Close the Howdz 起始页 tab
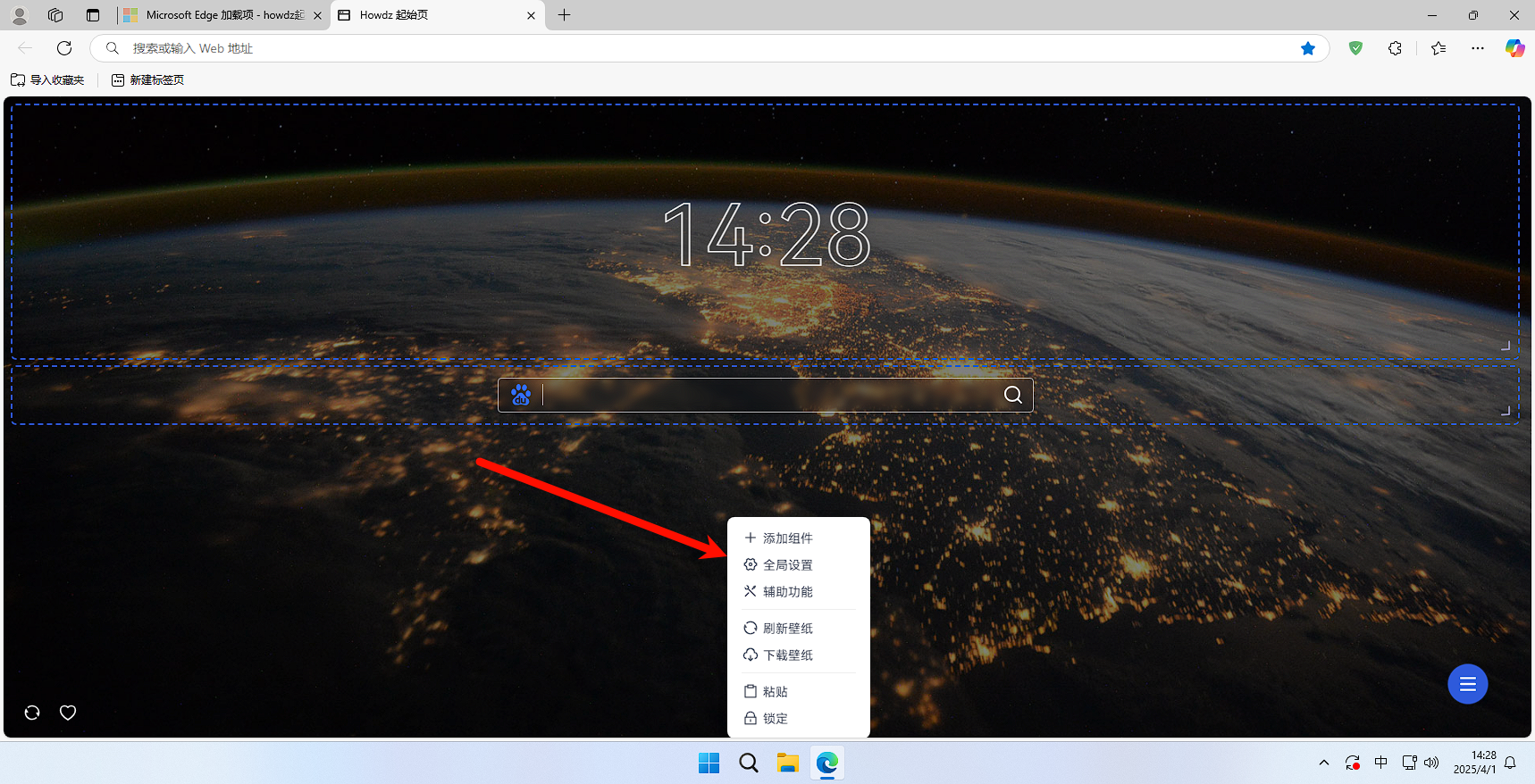 pos(531,15)
